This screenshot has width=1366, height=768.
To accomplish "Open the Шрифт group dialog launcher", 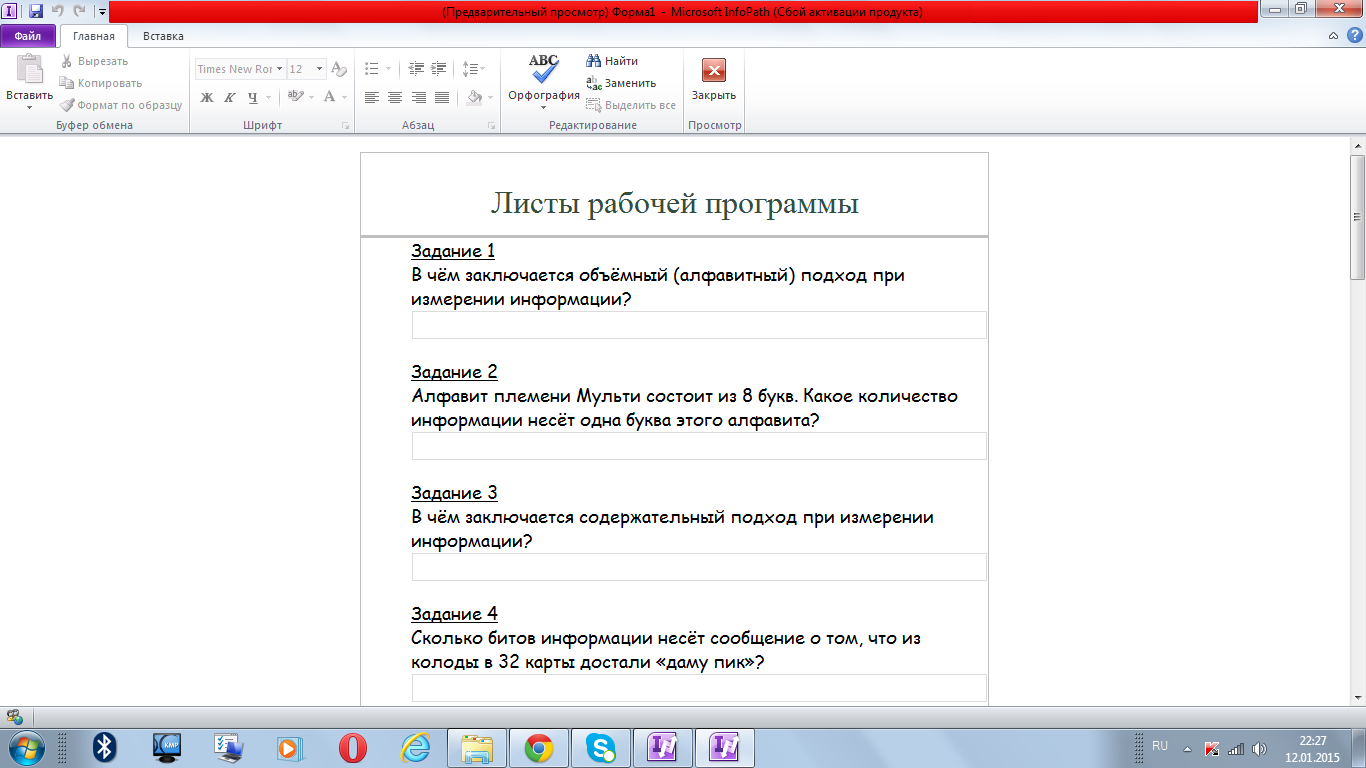I will tap(345, 126).
